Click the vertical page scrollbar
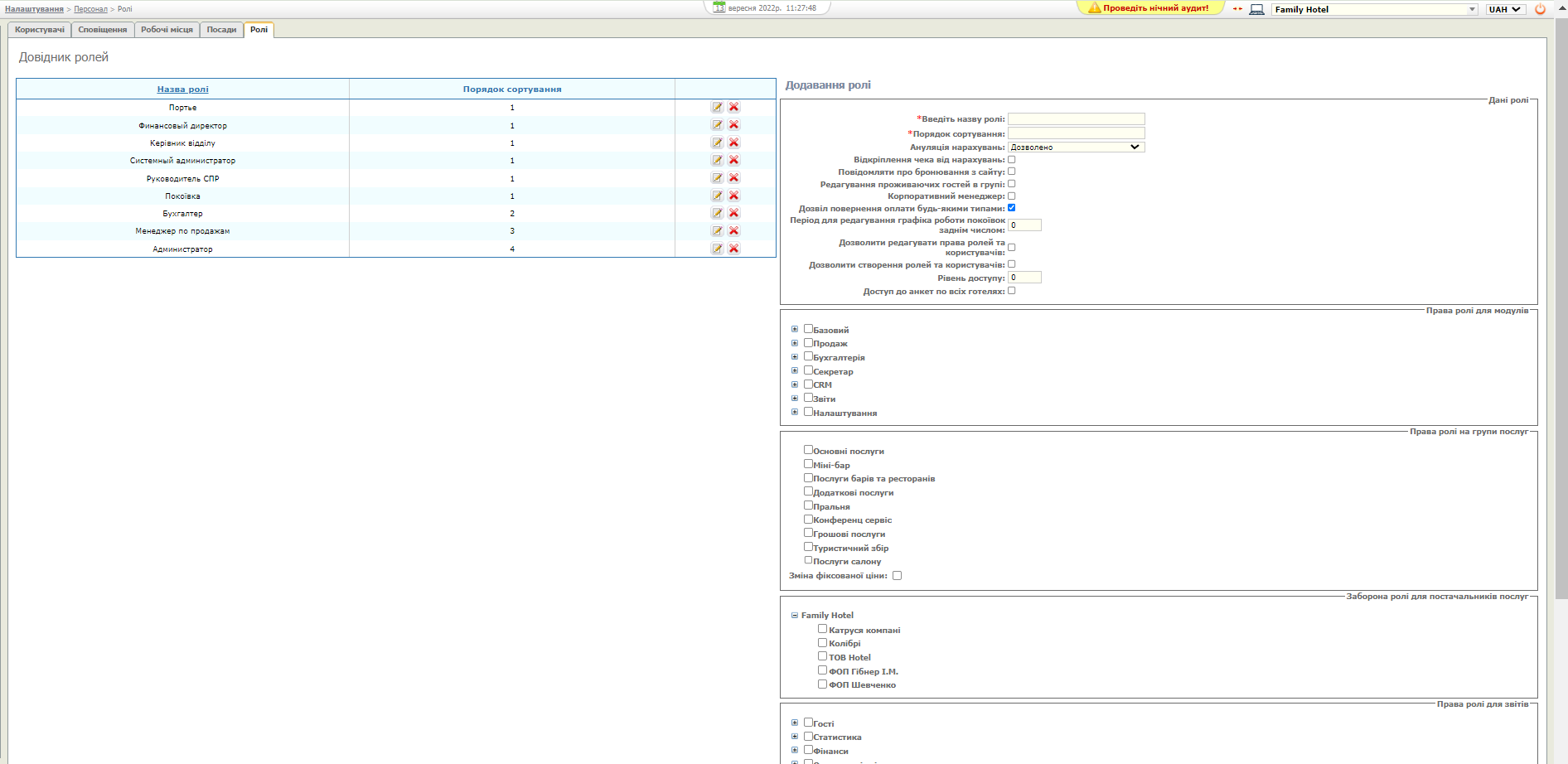The height and width of the screenshot is (764, 1568). [x=1561, y=331]
